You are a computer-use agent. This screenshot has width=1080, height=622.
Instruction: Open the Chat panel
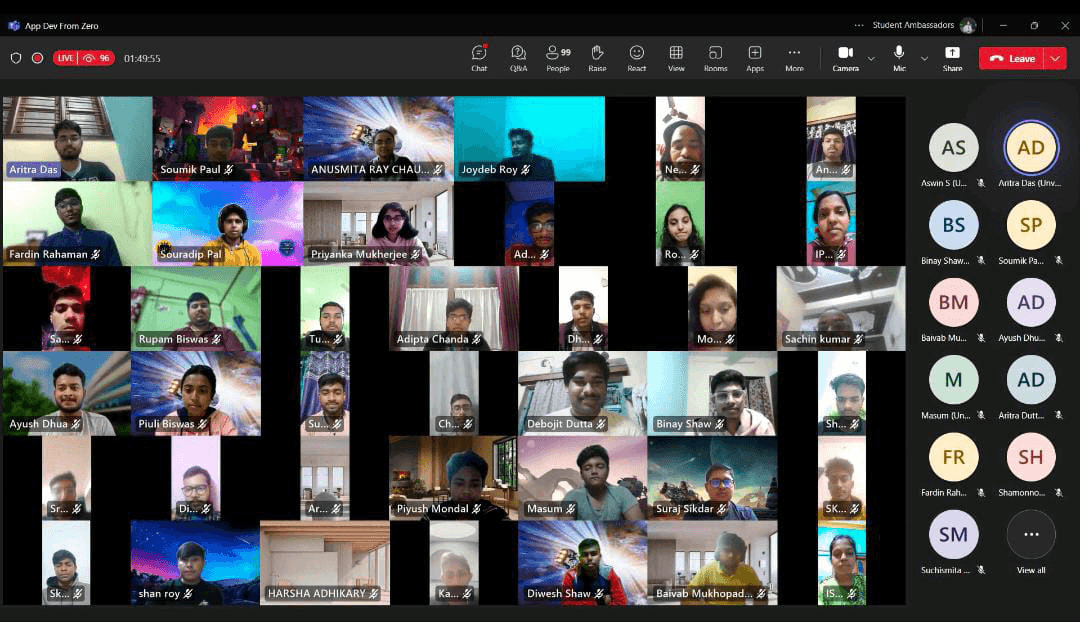click(479, 58)
